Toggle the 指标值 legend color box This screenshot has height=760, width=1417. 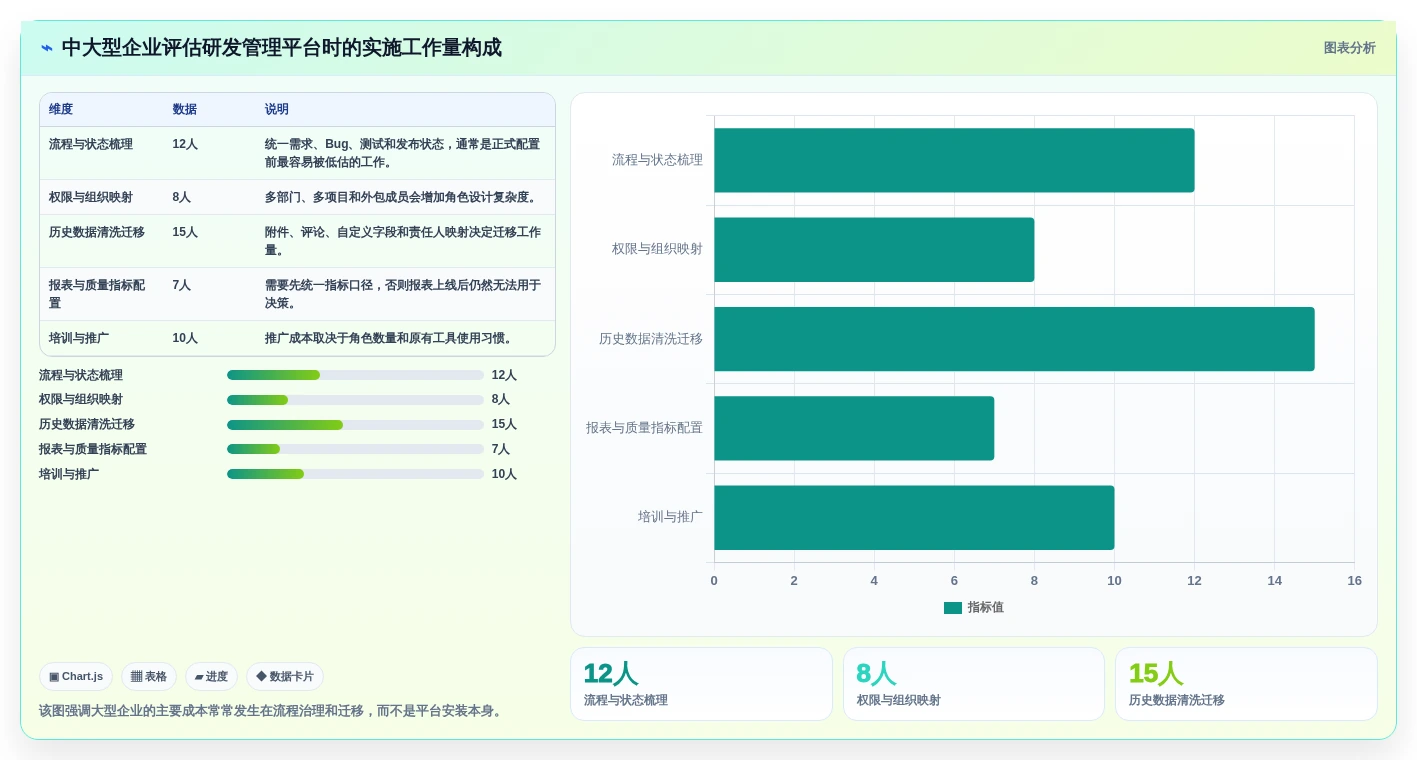(953, 608)
